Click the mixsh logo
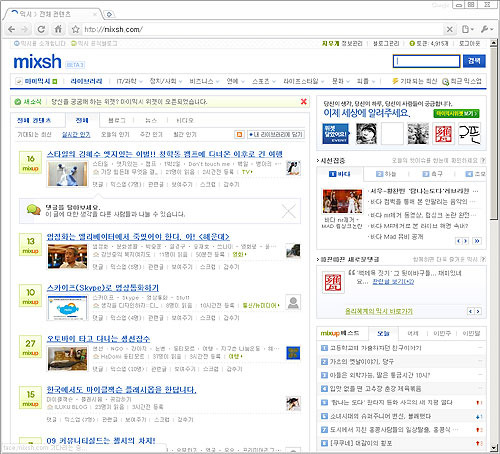Viewport: 500px width, 454px height. 37,62
